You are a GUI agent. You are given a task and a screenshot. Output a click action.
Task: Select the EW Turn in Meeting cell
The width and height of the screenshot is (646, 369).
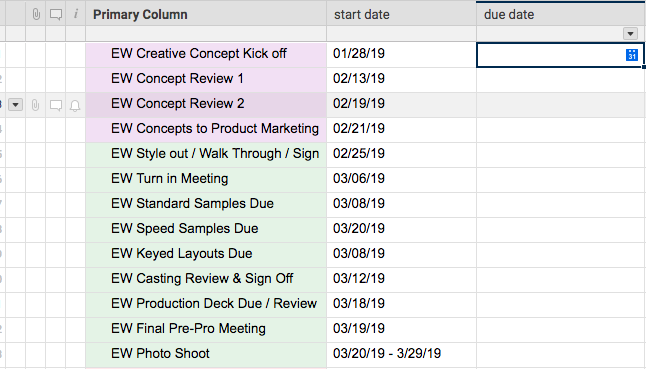pyautogui.click(x=206, y=180)
